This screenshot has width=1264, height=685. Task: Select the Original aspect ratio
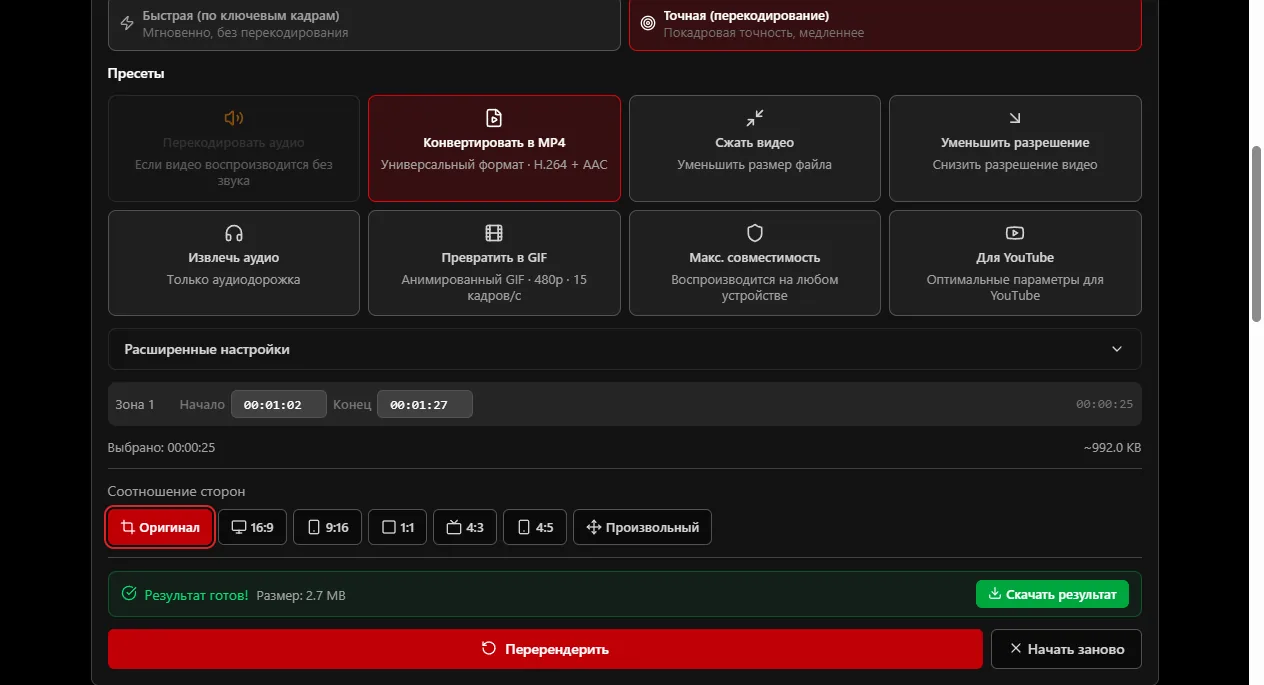point(160,527)
